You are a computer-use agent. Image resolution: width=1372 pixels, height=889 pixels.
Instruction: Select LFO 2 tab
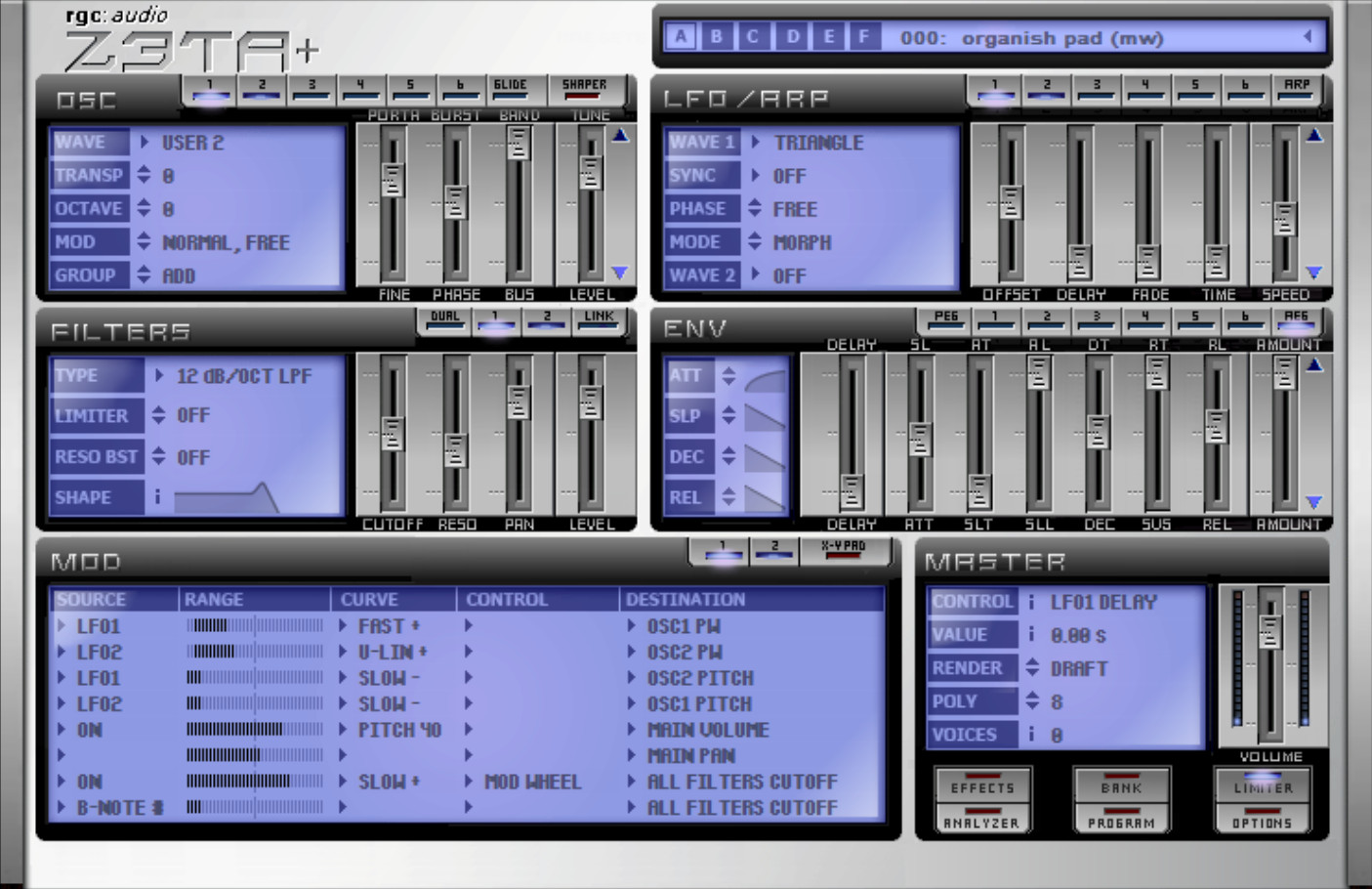pyautogui.click(x=1046, y=90)
